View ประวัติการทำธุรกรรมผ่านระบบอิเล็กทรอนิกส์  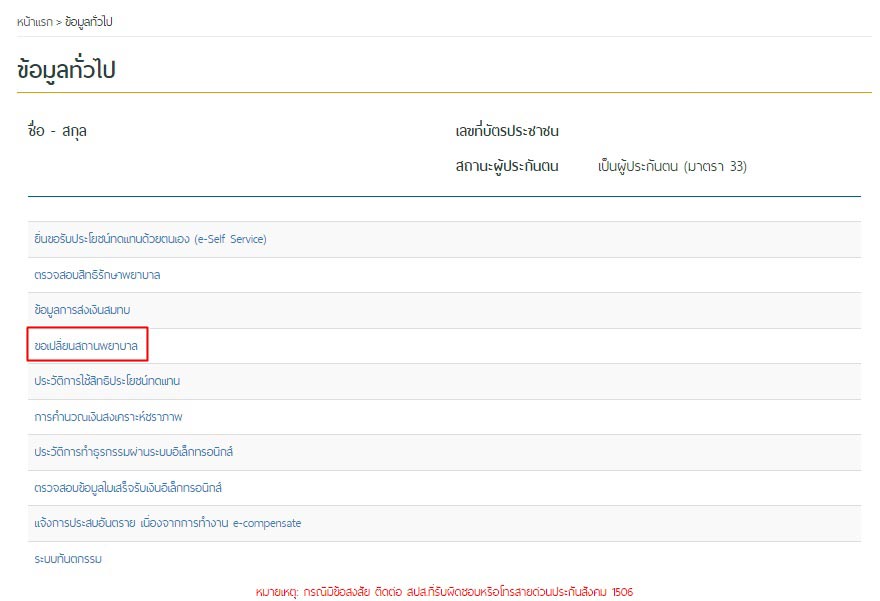[133, 452]
